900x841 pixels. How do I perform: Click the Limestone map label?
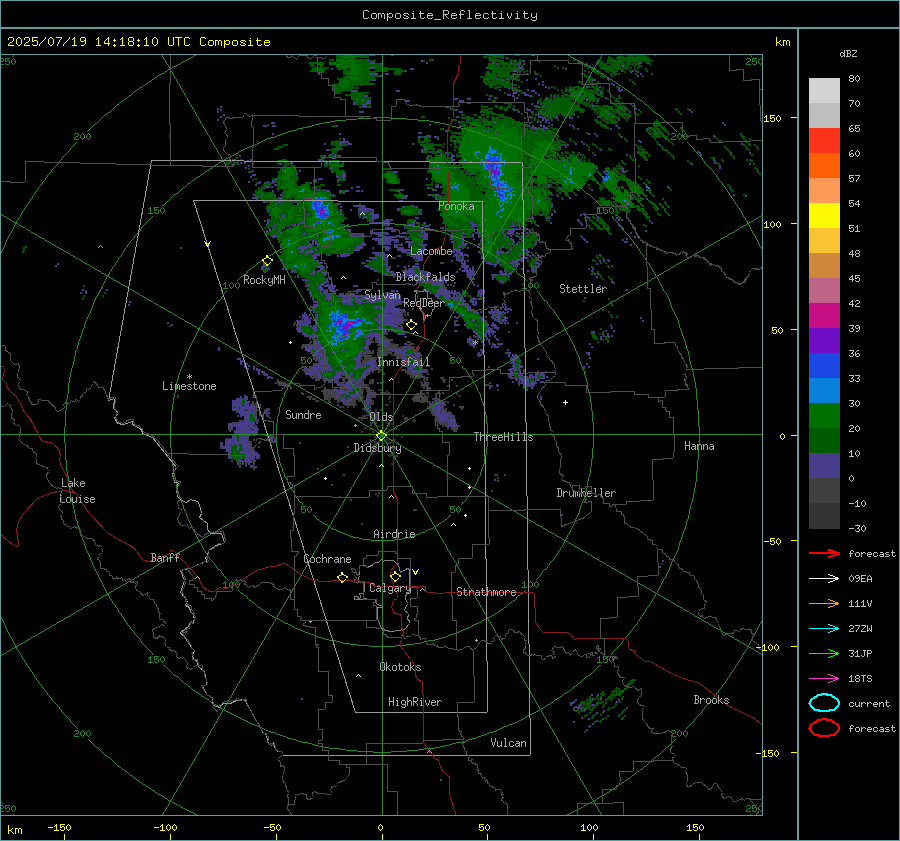tap(189, 386)
